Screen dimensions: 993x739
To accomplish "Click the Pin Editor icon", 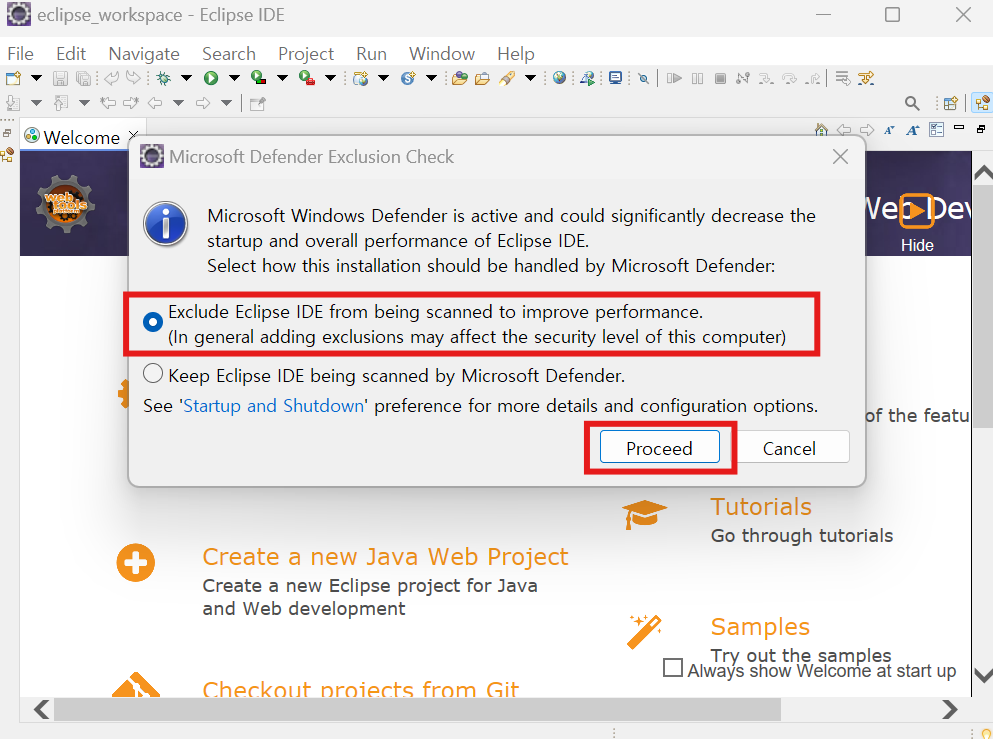I will pos(257,103).
